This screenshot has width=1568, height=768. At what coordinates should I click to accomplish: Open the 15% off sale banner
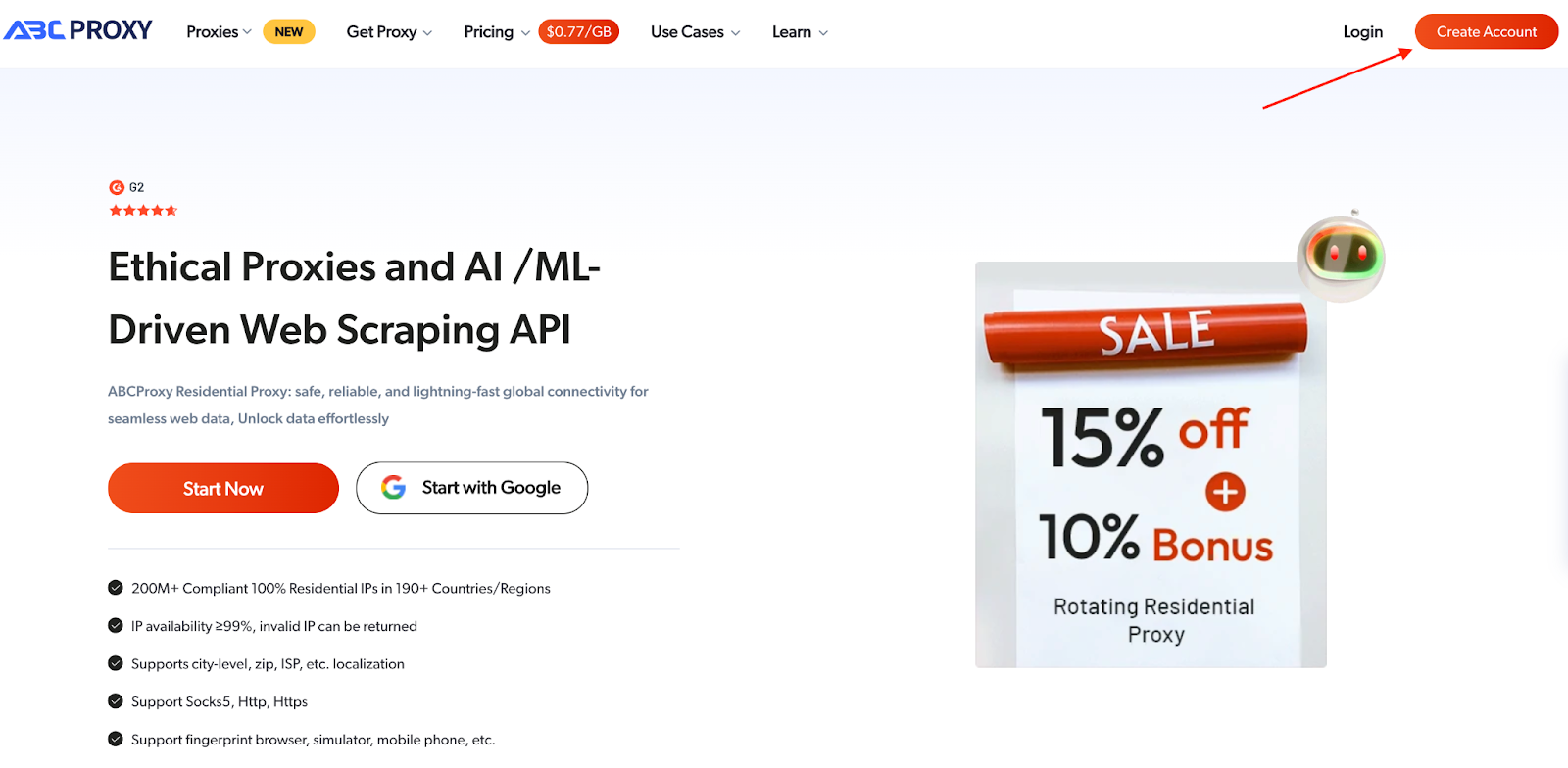pos(1151,465)
